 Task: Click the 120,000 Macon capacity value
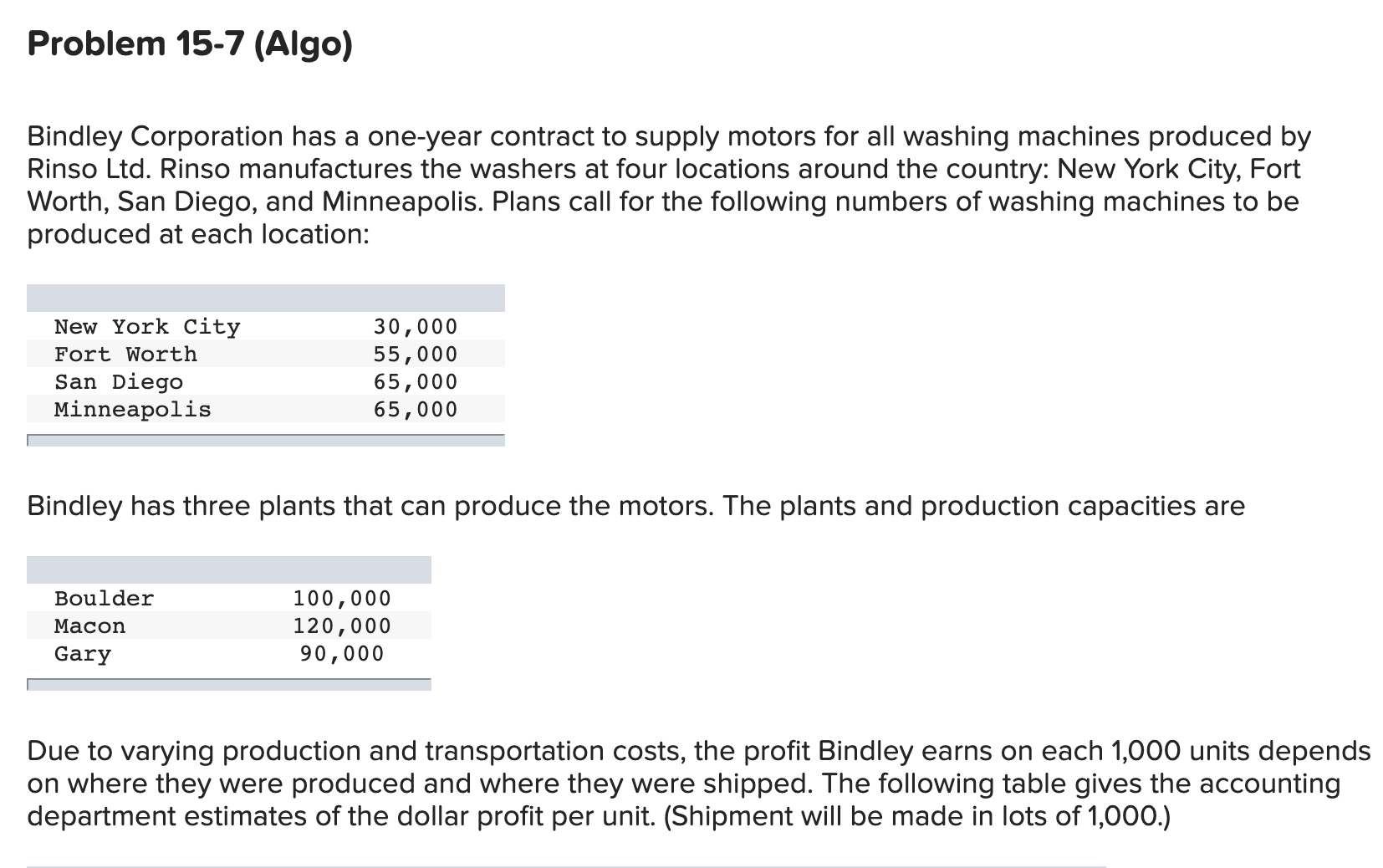342,626
